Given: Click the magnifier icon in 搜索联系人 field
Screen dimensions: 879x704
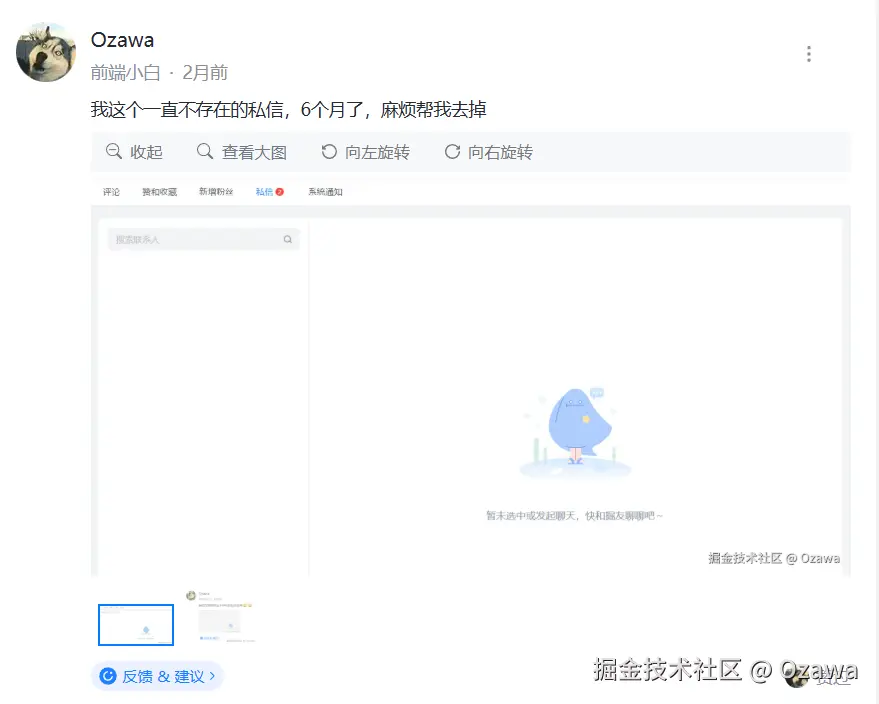Looking at the screenshot, I should (287, 239).
